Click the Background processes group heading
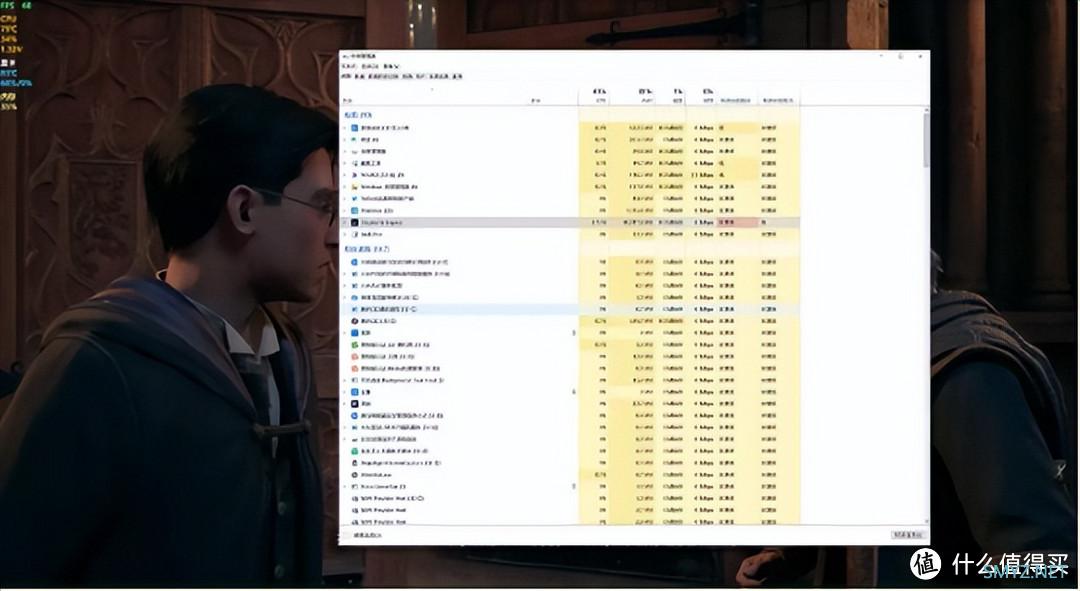The width and height of the screenshot is (1080, 591). (x=366, y=249)
